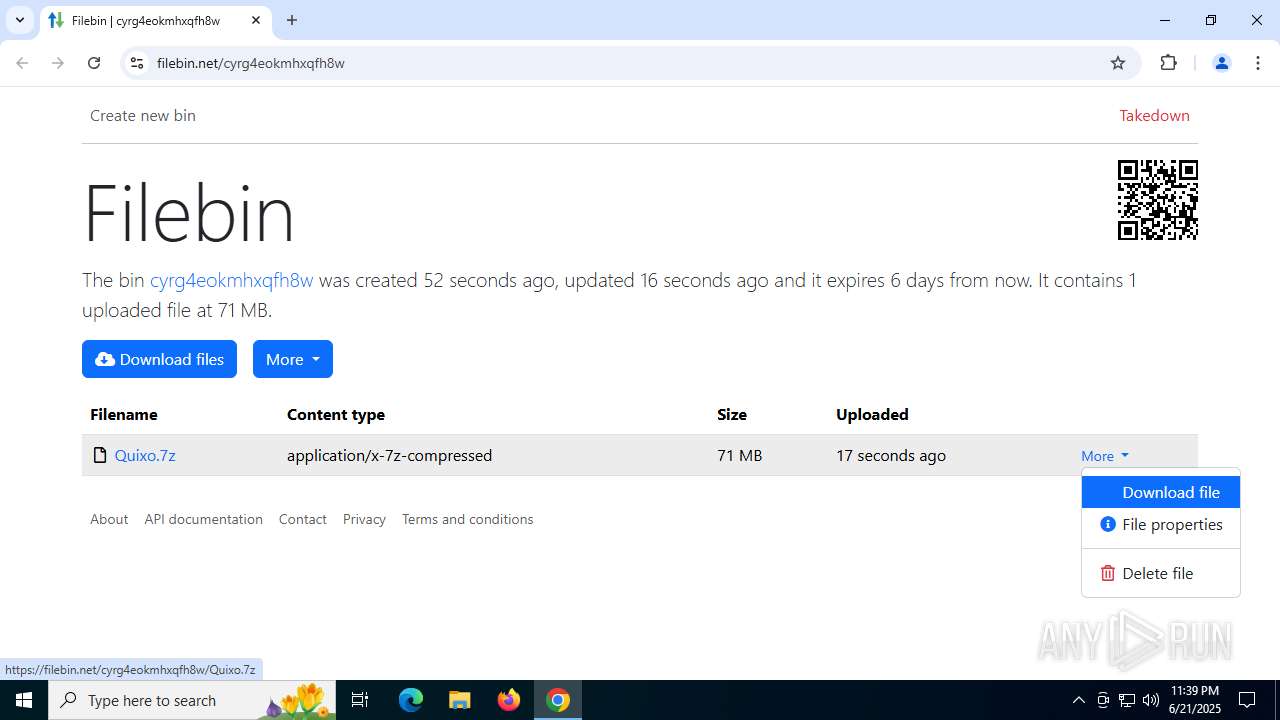
Task: Select the 71 MB size cell
Action: tap(739, 455)
